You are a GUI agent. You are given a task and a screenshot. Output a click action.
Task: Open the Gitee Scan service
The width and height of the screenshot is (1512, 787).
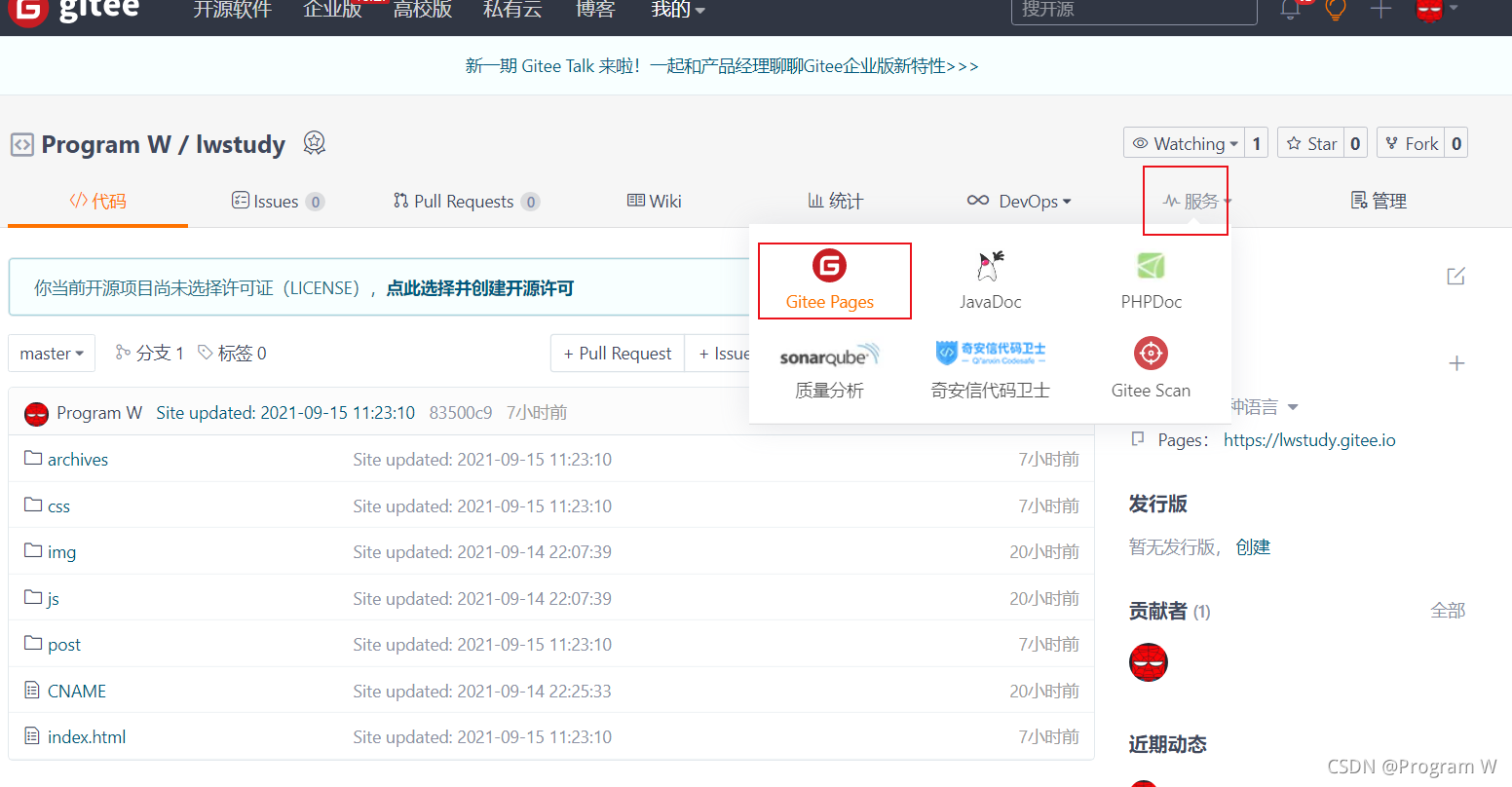point(1151,370)
